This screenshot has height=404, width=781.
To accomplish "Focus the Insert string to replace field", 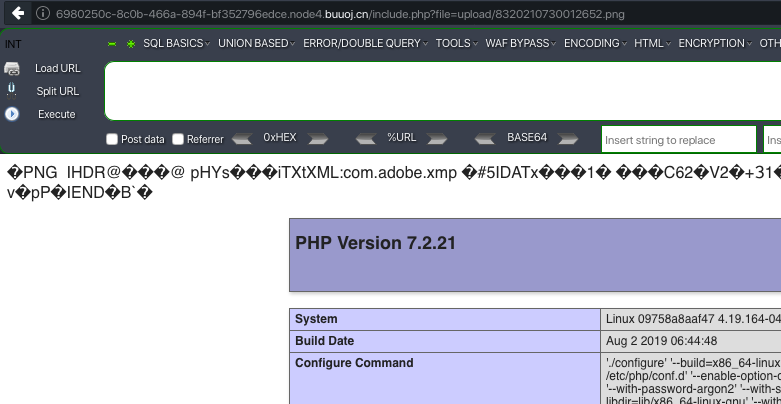I will [x=679, y=139].
